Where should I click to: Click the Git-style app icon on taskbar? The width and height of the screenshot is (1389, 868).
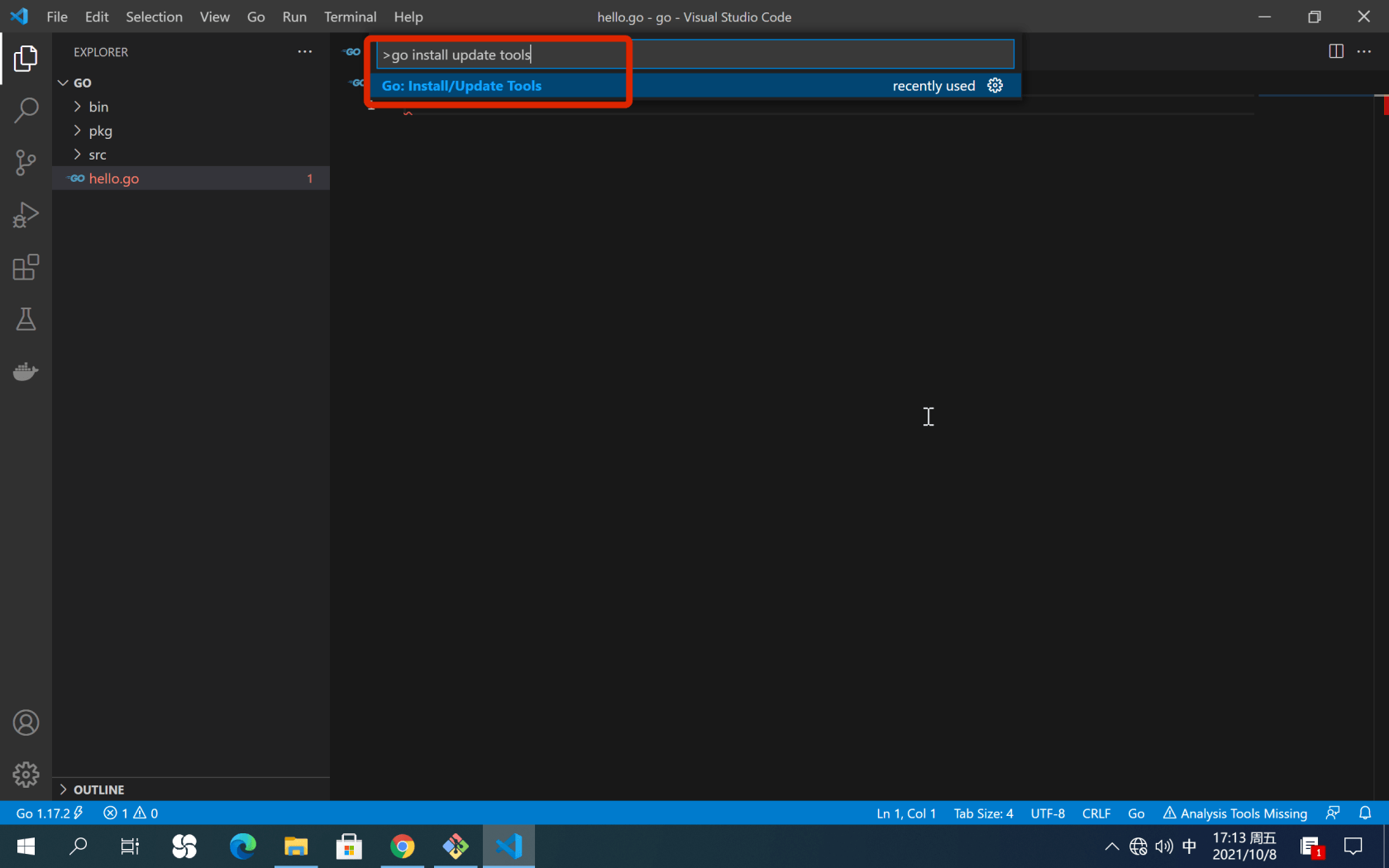(x=456, y=847)
